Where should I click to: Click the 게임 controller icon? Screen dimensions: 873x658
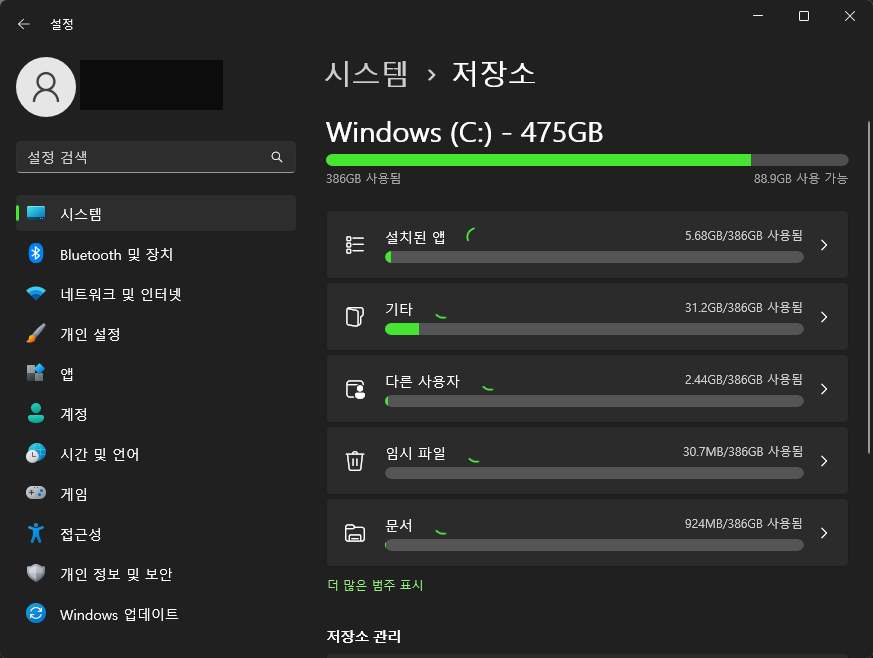36,493
